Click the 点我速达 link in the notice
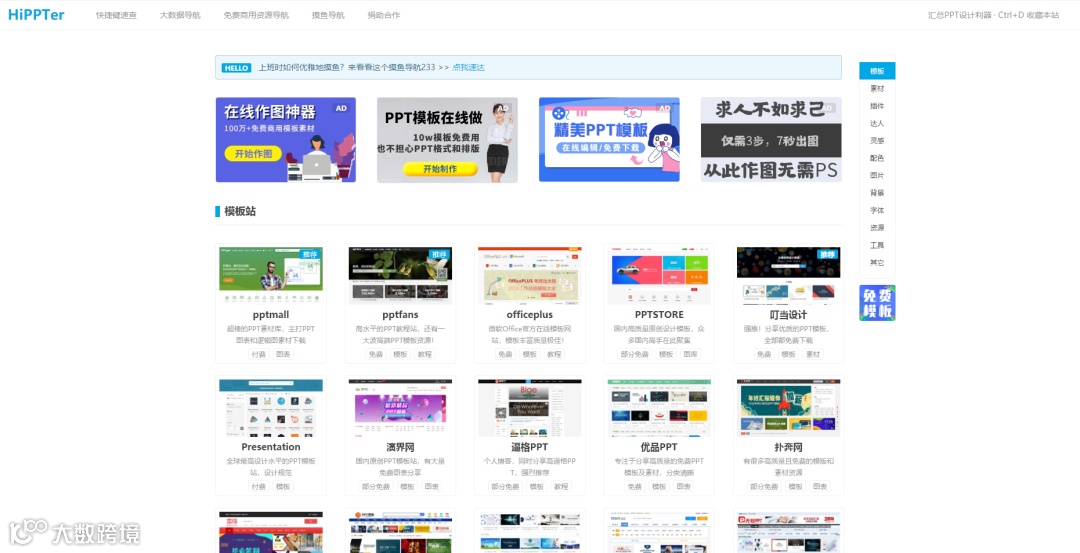Image resolution: width=1080 pixels, height=553 pixels. coord(468,67)
